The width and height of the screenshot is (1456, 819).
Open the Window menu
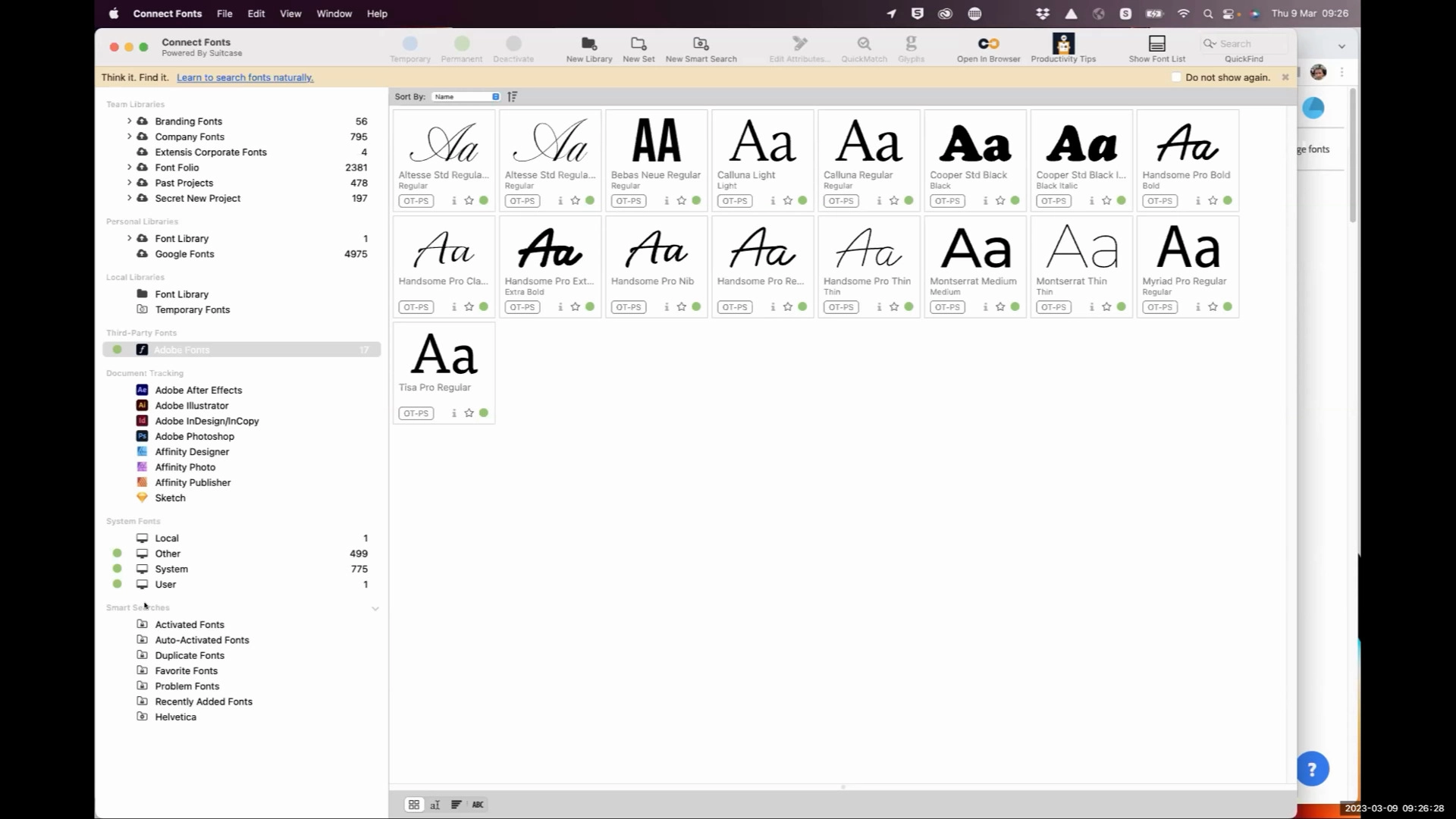pos(334,14)
